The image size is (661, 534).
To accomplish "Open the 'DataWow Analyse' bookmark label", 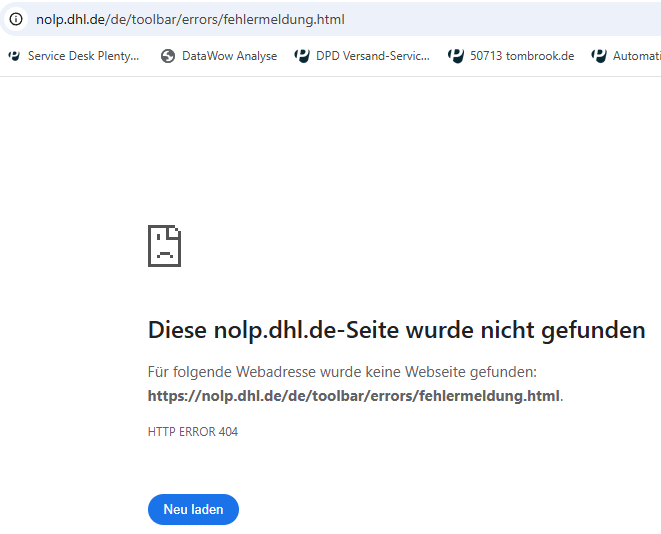I will (x=229, y=56).
